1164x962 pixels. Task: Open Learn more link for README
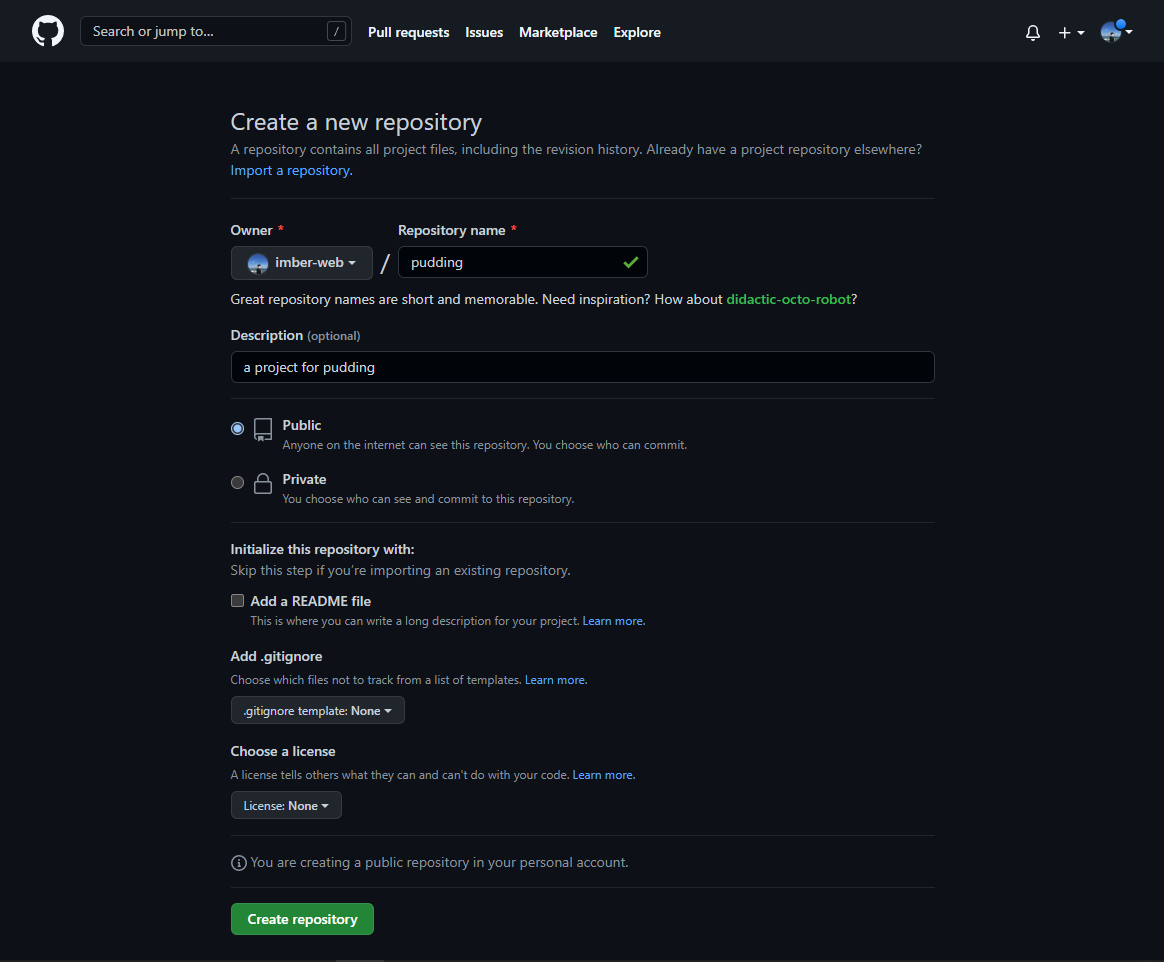[614, 621]
